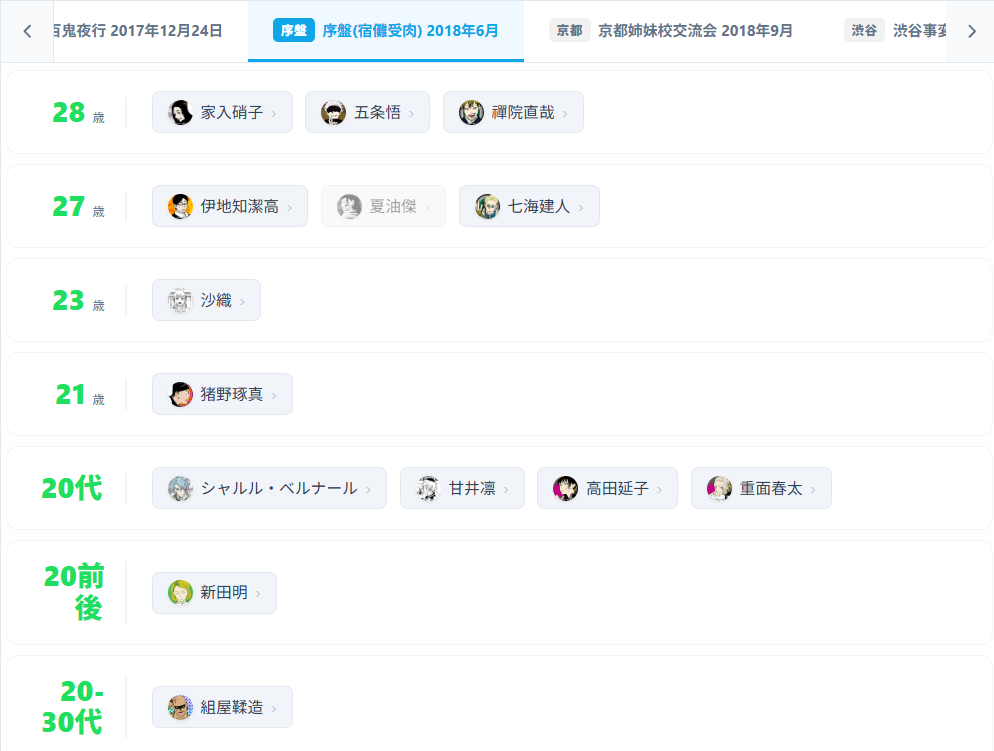Click 新田明's avatar icon

pos(181,593)
